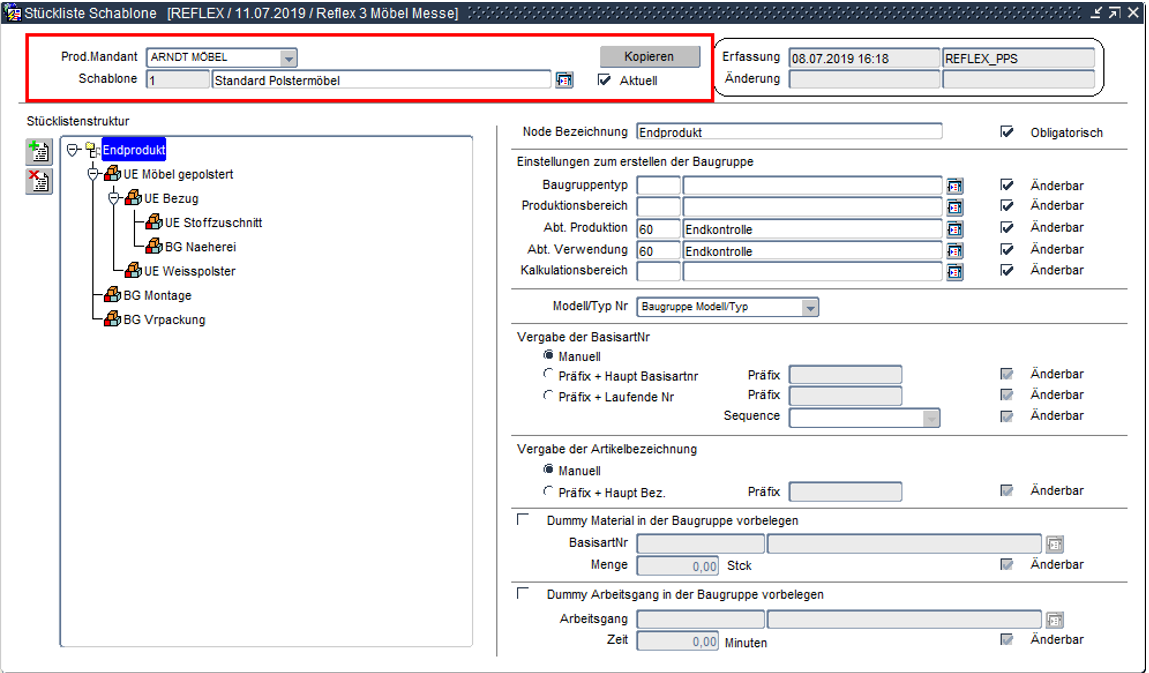This screenshot has height=673, width=1149.
Task: Collapse the UE Bezug tree node
Action: (113, 198)
